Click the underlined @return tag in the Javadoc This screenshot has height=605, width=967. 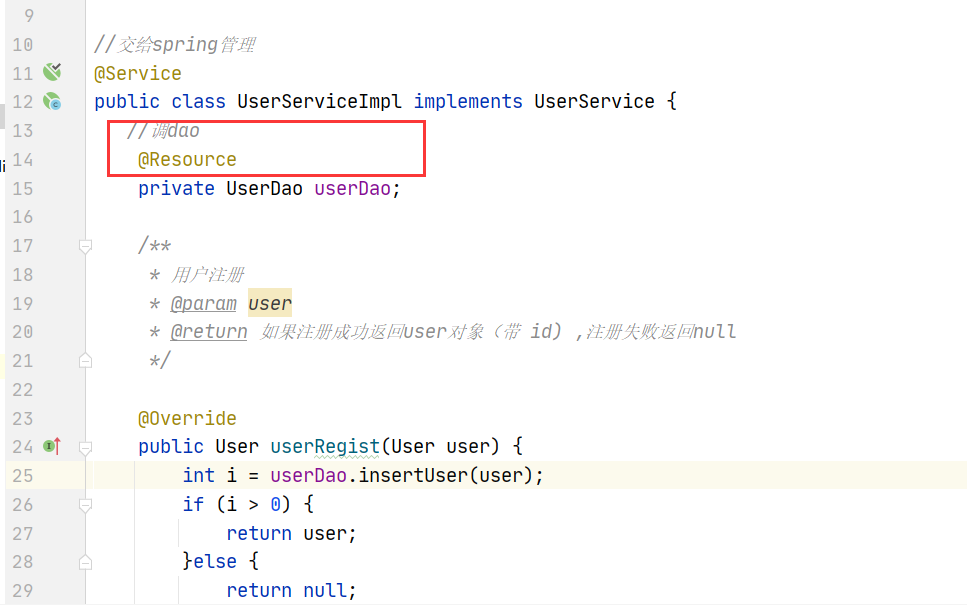208,331
